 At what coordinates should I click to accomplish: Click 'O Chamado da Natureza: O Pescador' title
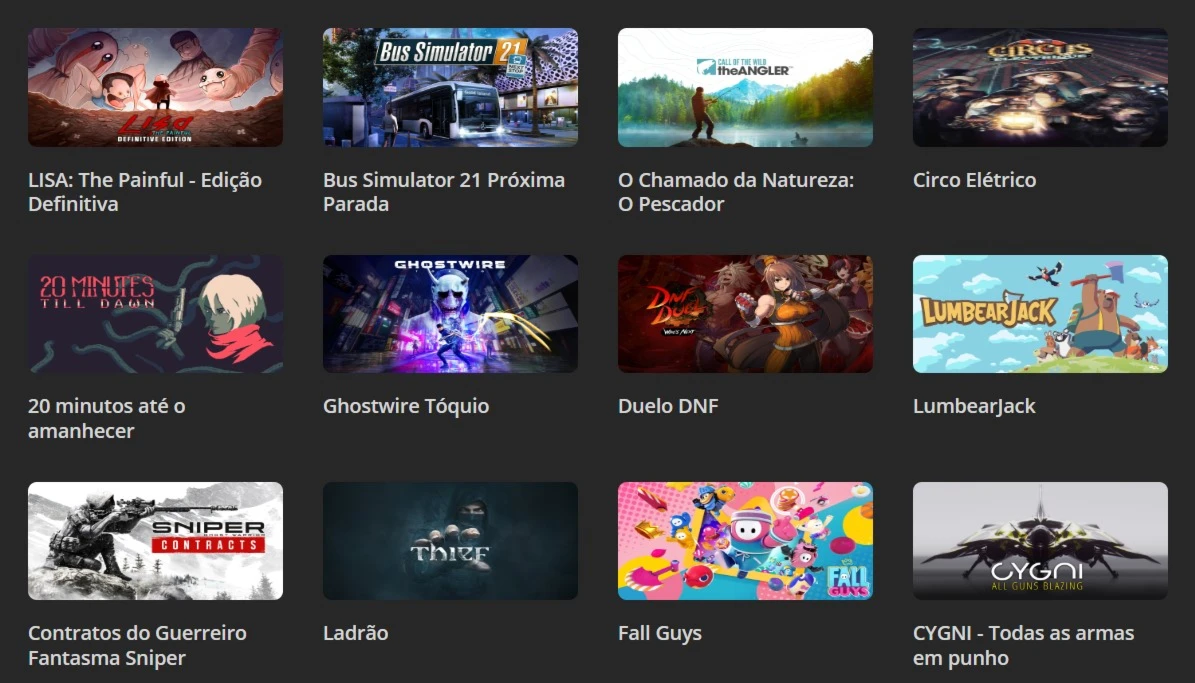coord(736,192)
